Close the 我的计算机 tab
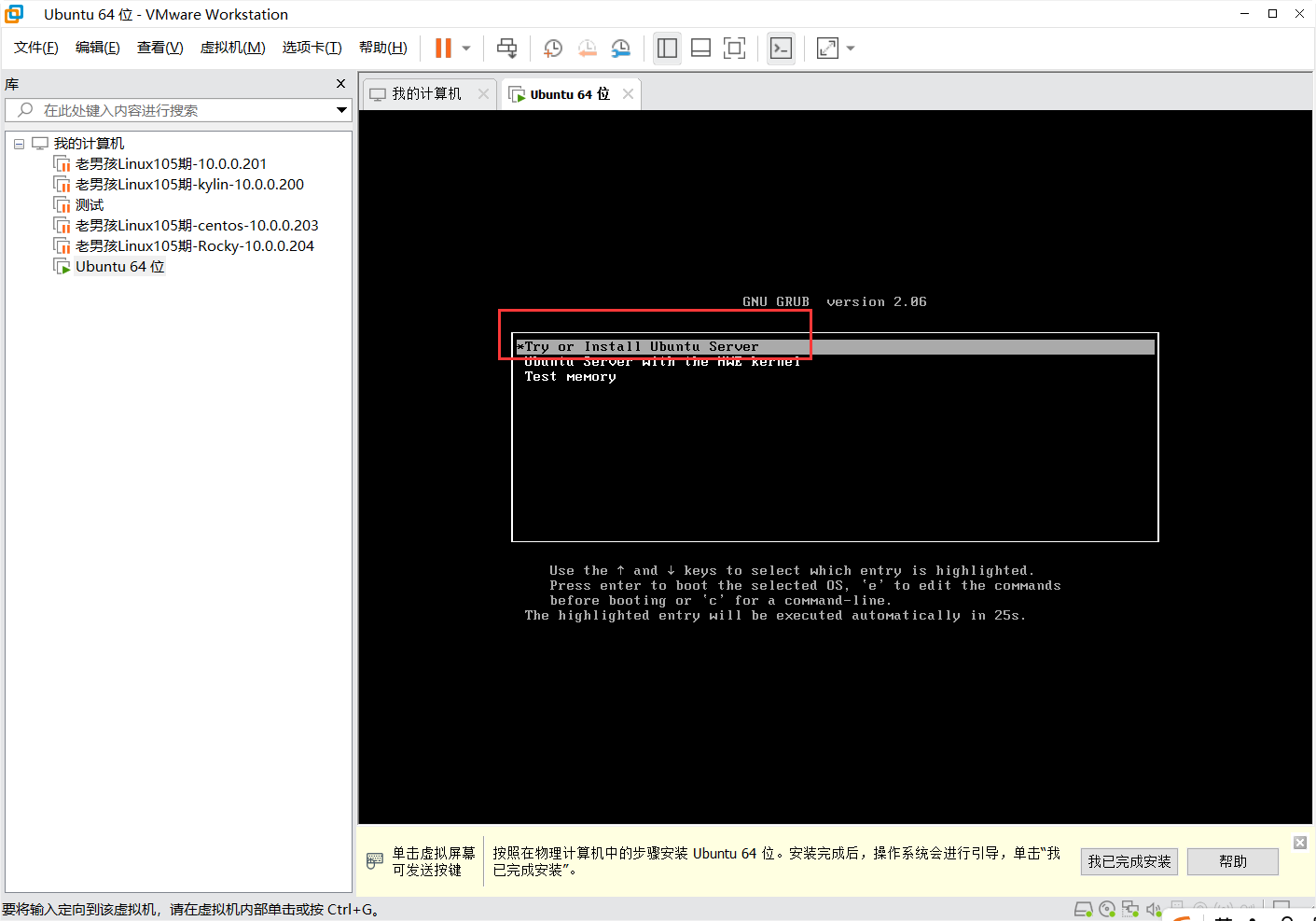The image size is (1316, 921). pyautogui.click(x=483, y=93)
